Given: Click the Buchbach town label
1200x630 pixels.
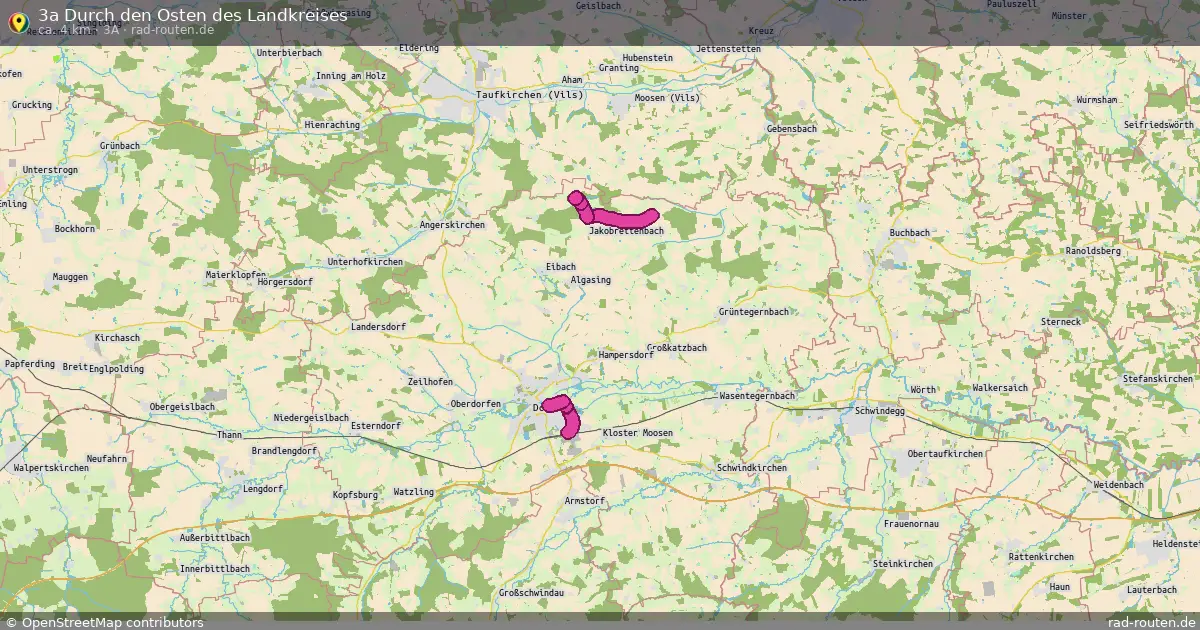Looking at the screenshot, I should [x=910, y=232].
